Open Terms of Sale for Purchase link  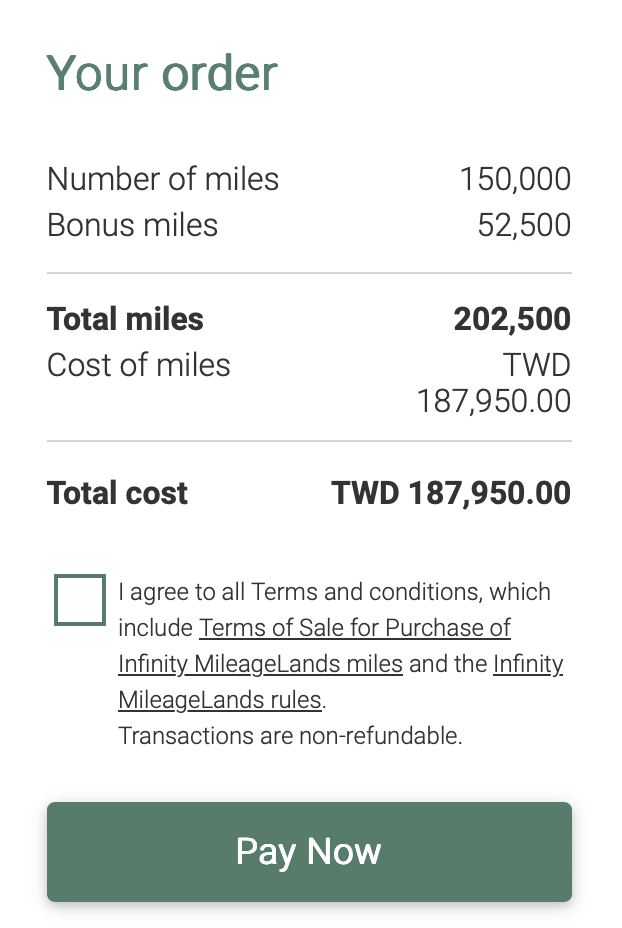click(x=354, y=628)
